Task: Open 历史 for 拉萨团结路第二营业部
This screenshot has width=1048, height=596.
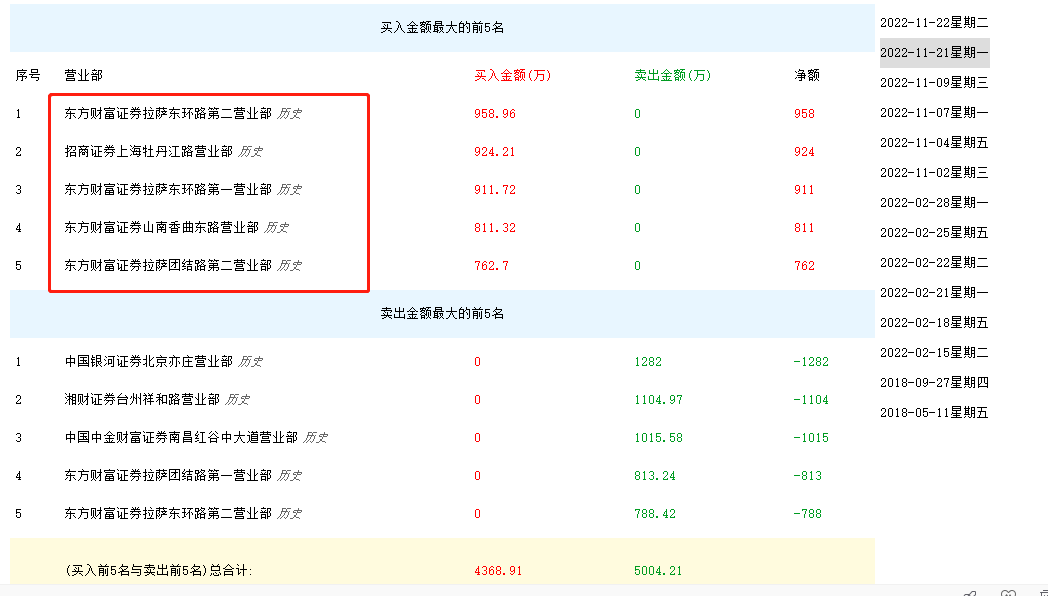Action: (289, 266)
